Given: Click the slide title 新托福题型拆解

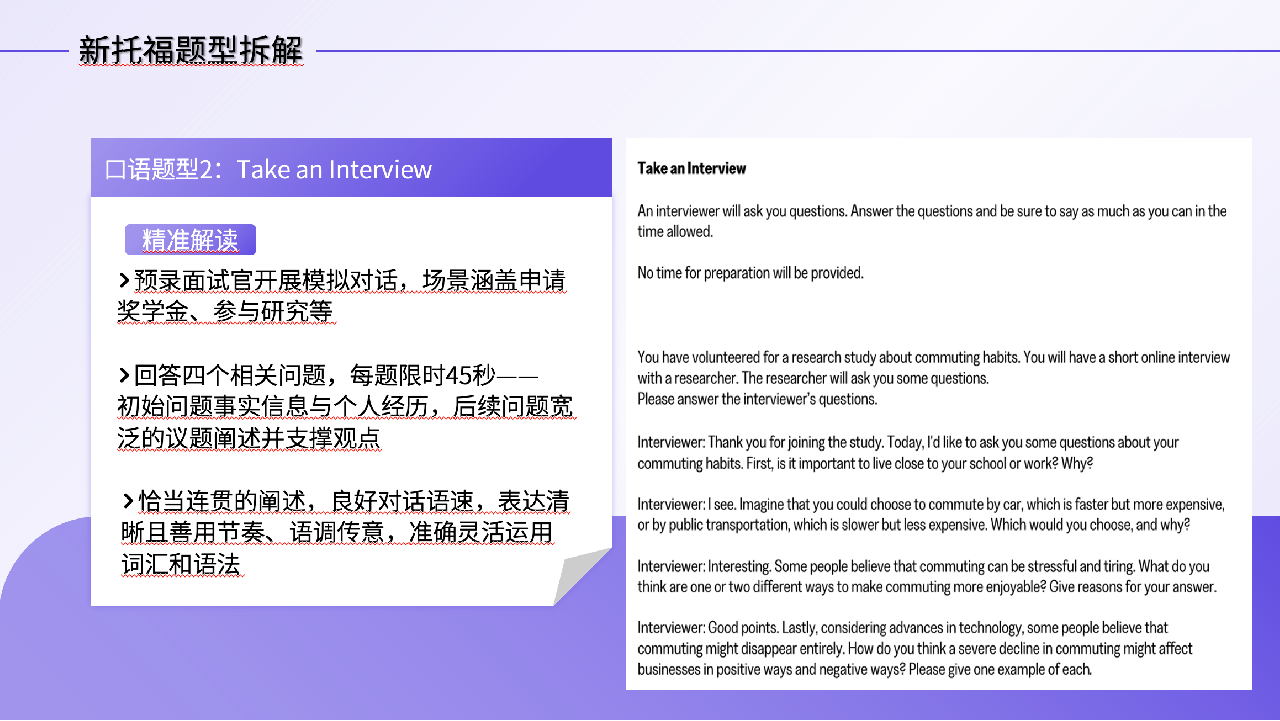Looking at the screenshot, I should click(x=190, y=50).
